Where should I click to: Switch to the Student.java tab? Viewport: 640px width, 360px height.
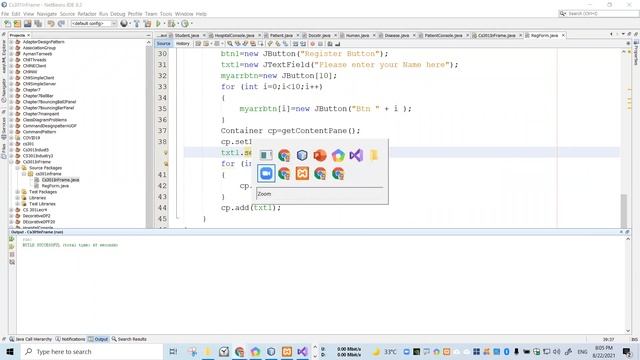187,36
